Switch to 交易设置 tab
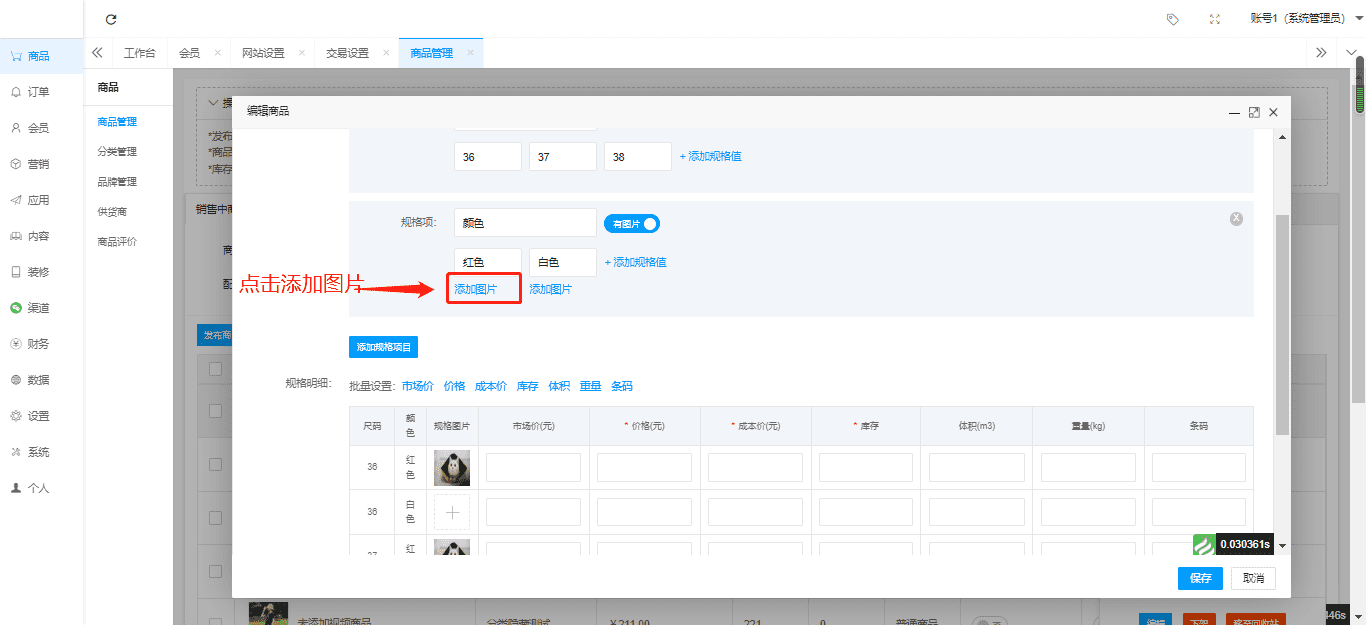The height and width of the screenshot is (625, 1366). point(347,53)
